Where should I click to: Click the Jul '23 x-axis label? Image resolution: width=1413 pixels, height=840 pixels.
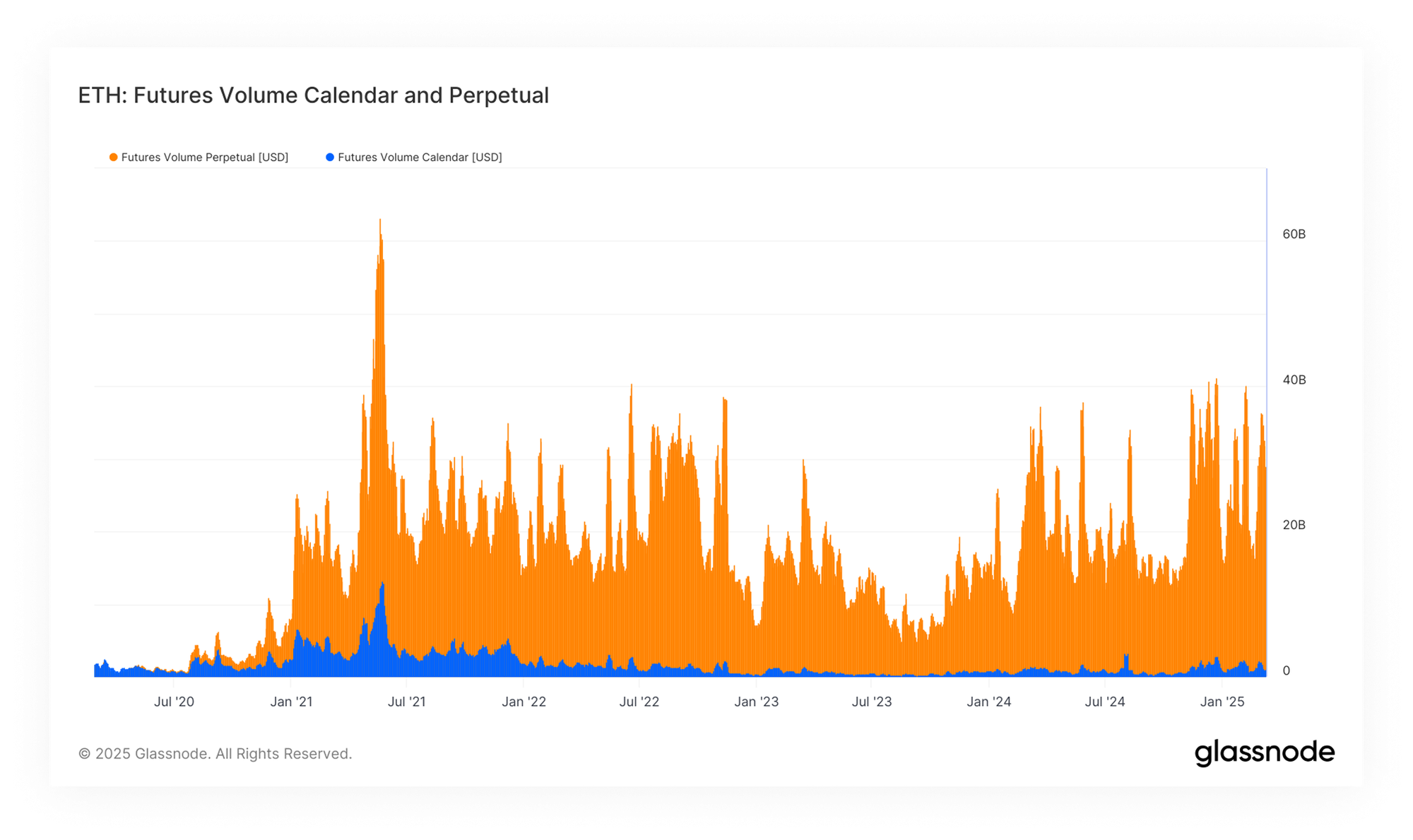(x=872, y=702)
